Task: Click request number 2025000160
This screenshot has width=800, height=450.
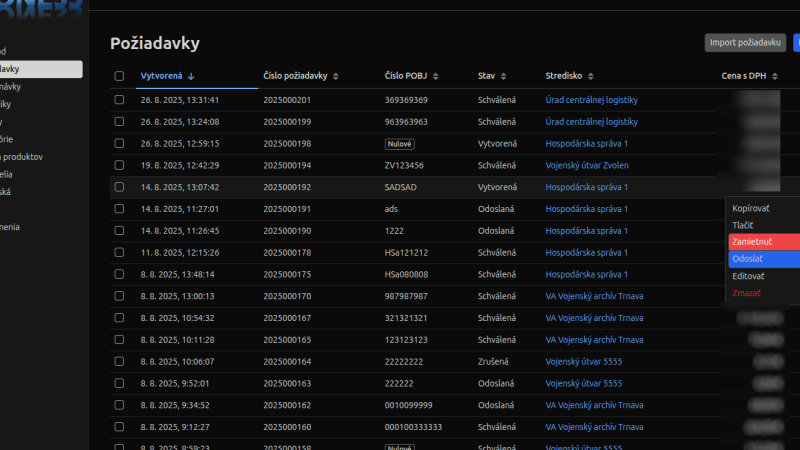Action: [287, 427]
